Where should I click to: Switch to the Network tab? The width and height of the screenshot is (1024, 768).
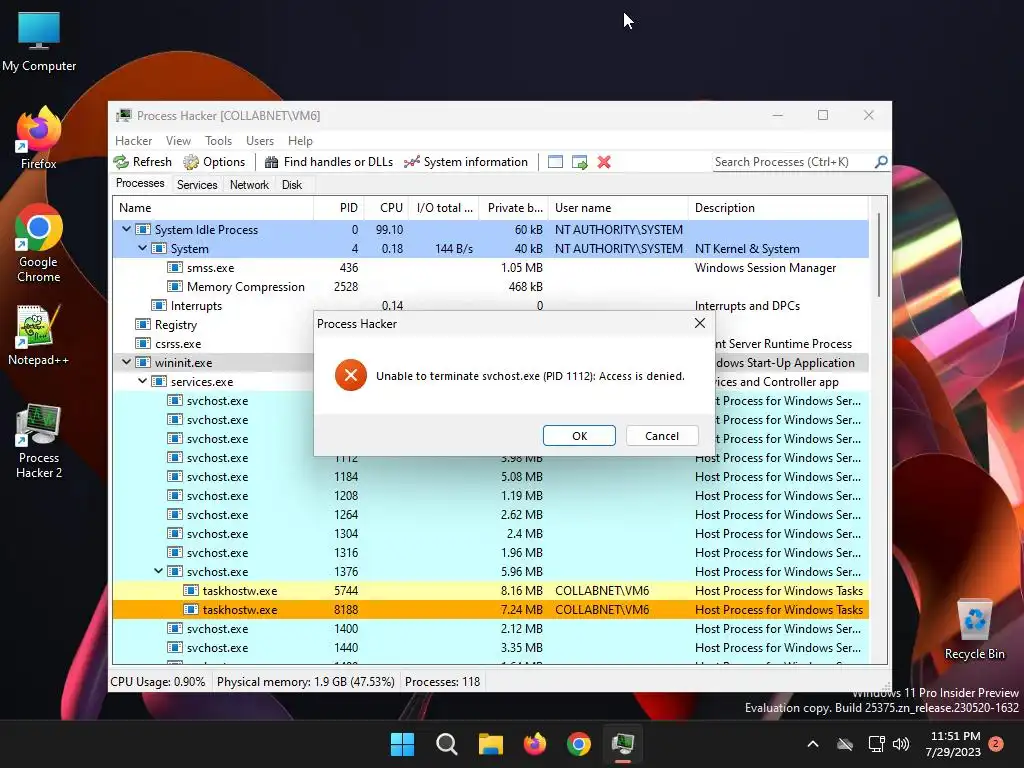249,185
